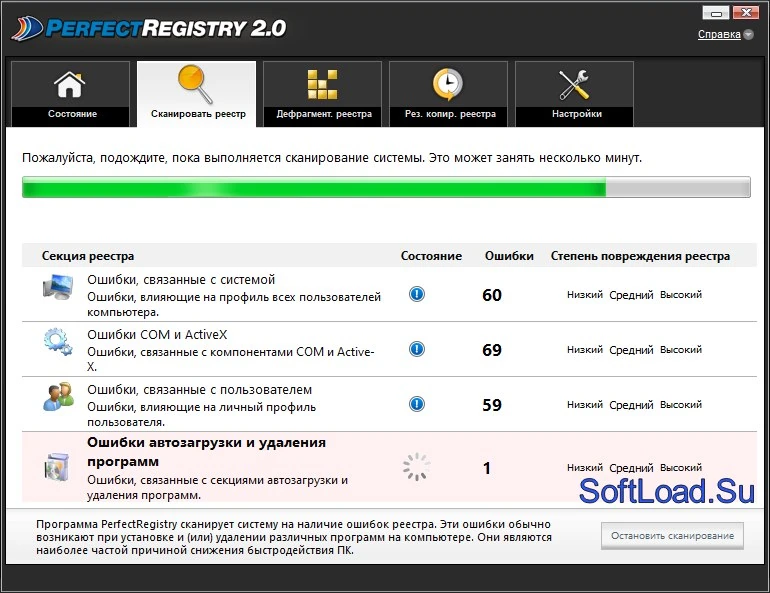The image size is (770, 593).
Task: Select row Ошибки автозагрузки и удаления программ
Action: 389,467
